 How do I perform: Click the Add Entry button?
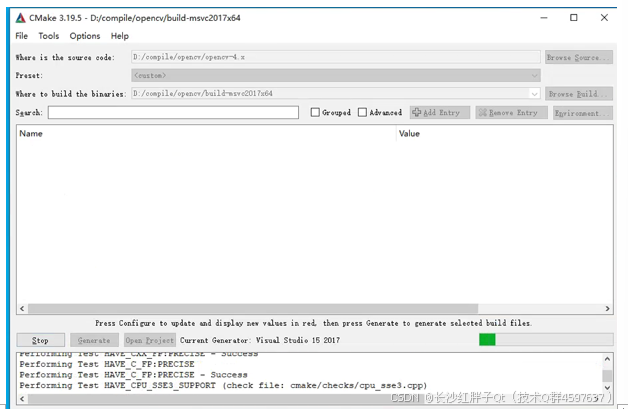(440, 113)
